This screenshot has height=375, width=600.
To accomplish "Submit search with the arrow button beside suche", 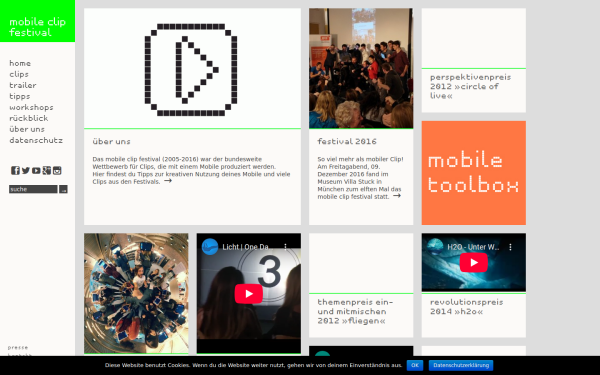I will (x=63, y=189).
